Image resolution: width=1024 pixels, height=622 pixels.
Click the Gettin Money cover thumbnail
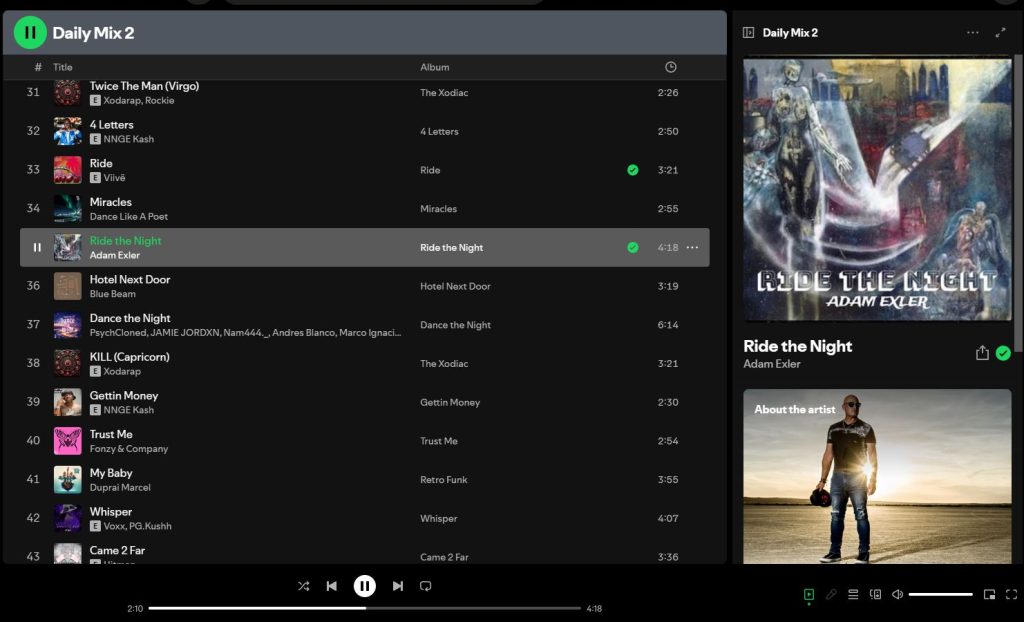pos(67,402)
